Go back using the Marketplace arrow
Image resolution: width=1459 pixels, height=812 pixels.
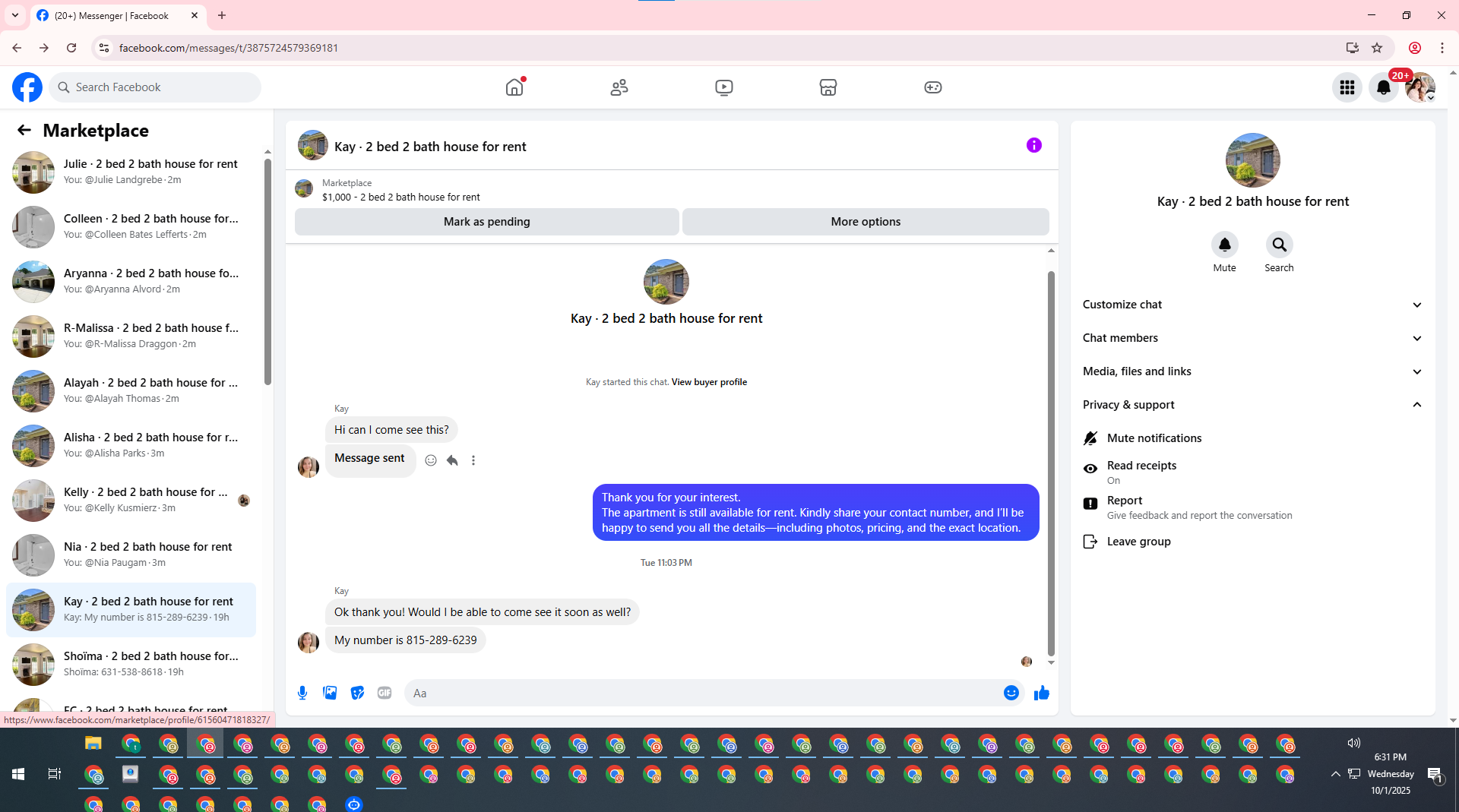(24, 131)
